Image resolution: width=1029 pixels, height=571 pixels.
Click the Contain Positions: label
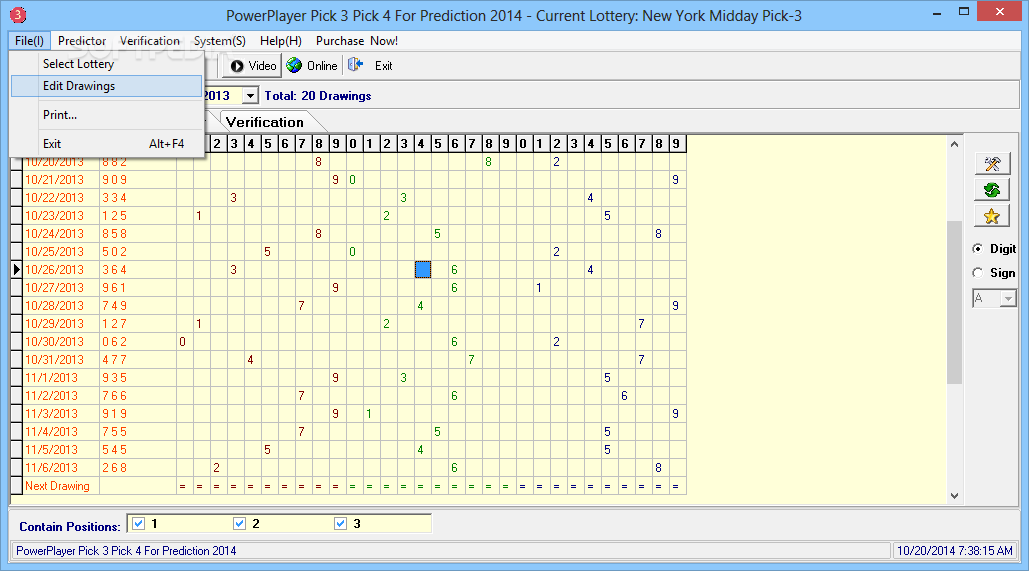70,526
